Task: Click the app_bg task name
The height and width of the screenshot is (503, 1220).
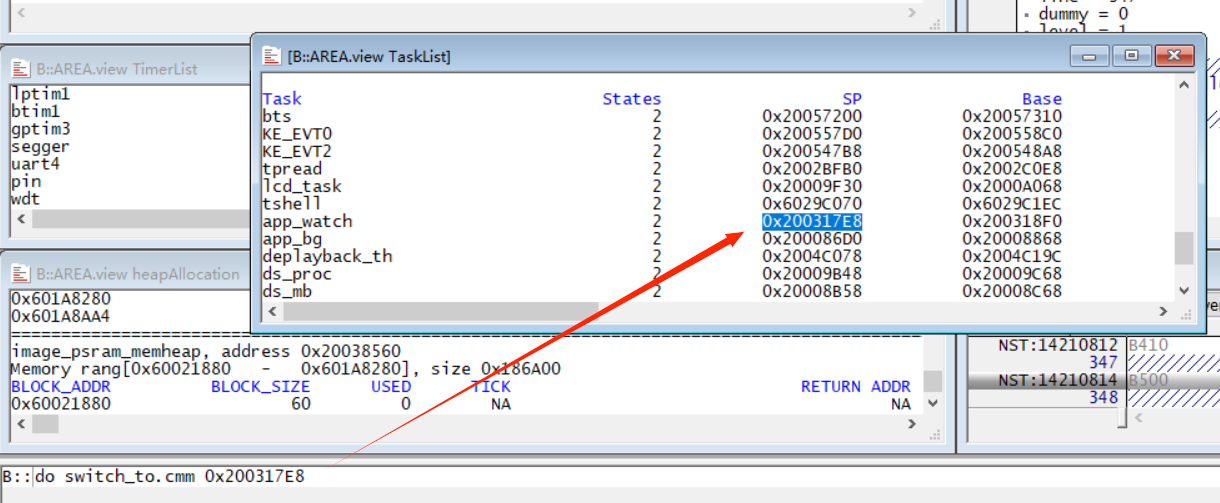Action: click(x=292, y=239)
